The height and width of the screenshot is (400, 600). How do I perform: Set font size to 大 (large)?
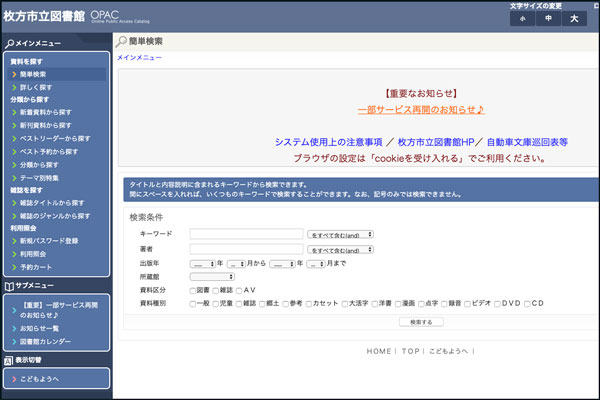click(x=574, y=19)
